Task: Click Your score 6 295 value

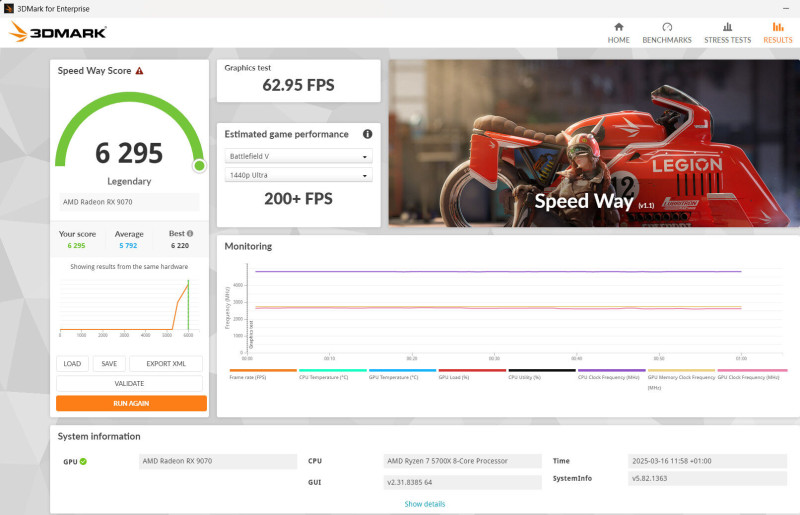Action: 77,246
